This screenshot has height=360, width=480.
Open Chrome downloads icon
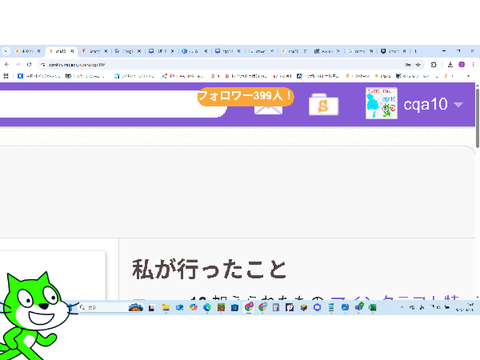[450, 65]
